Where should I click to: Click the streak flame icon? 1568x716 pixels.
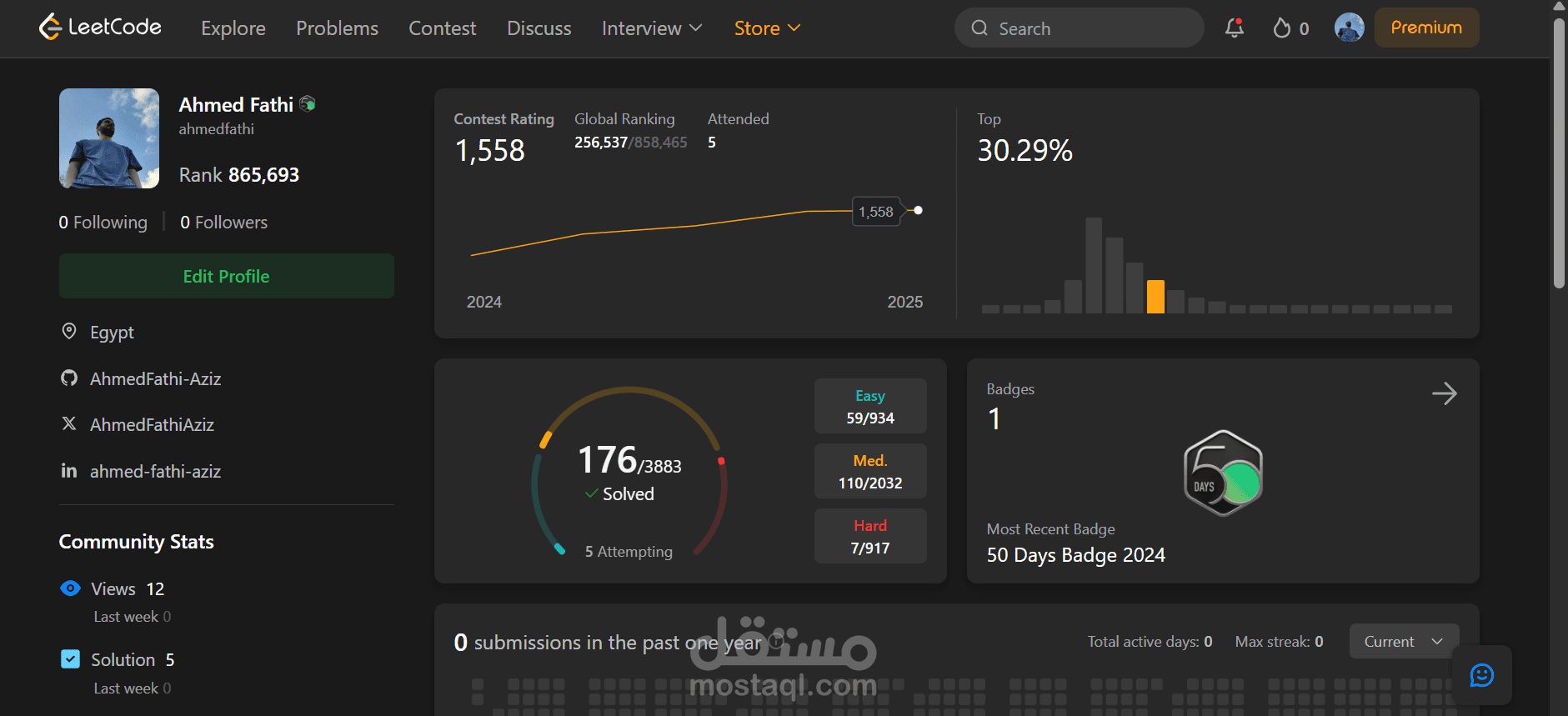(1282, 28)
